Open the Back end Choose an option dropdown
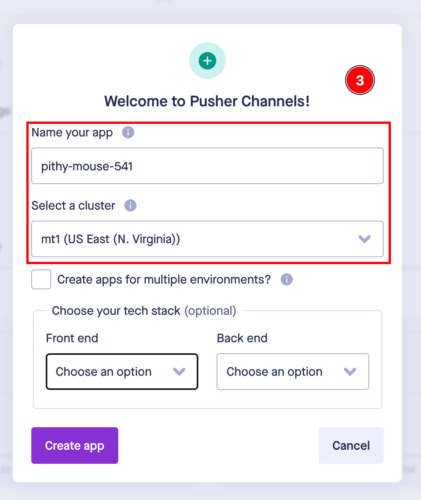The height and width of the screenshot is (500, 421). click(293, 371)
